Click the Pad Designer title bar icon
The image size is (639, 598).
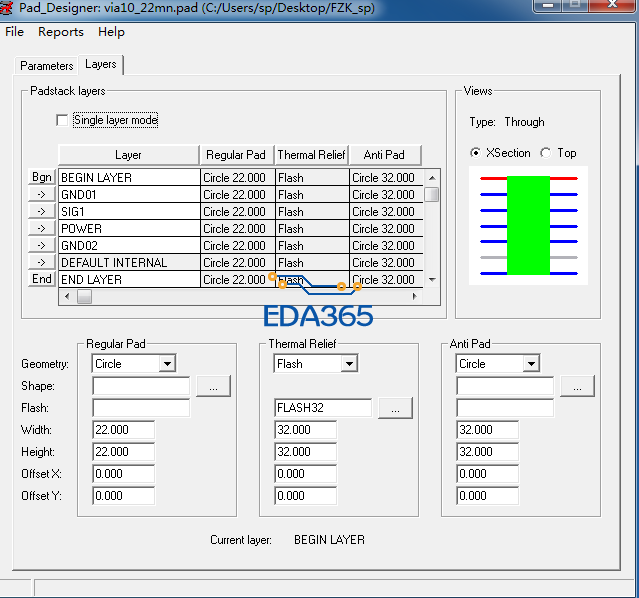[7, 7]
